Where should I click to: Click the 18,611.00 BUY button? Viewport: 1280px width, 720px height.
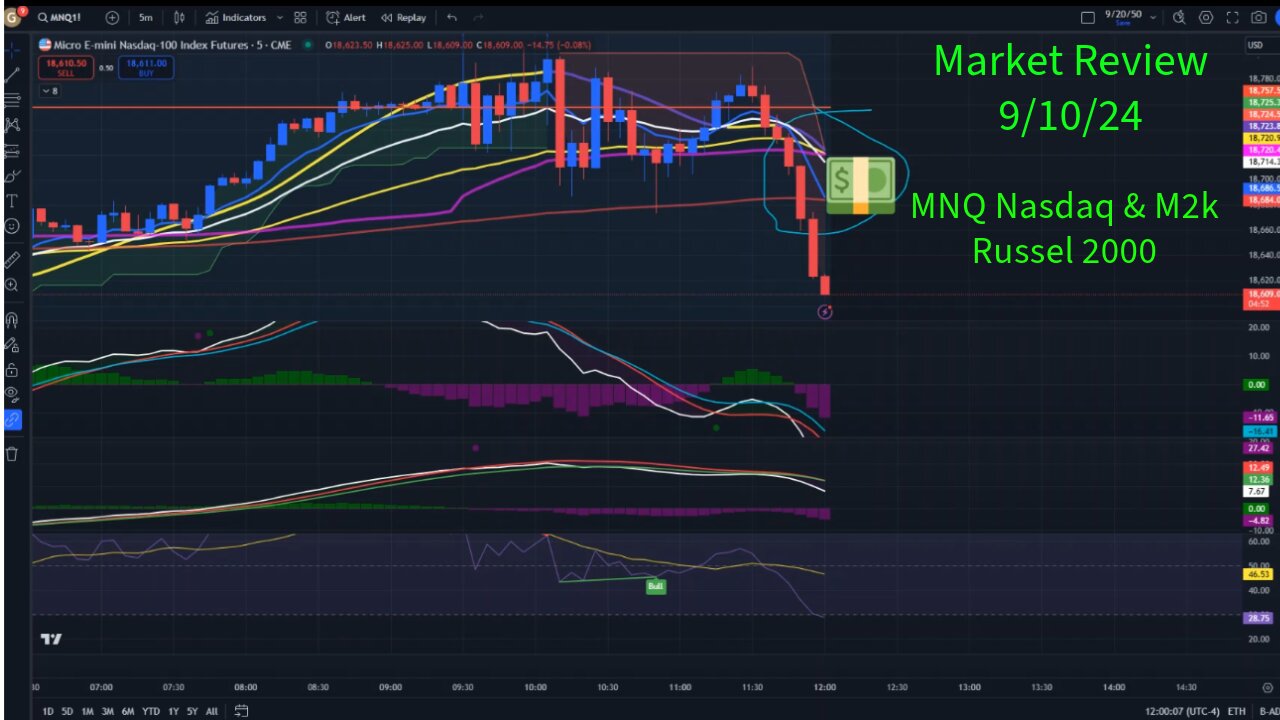pyautogui.click(x=146, y=67)
